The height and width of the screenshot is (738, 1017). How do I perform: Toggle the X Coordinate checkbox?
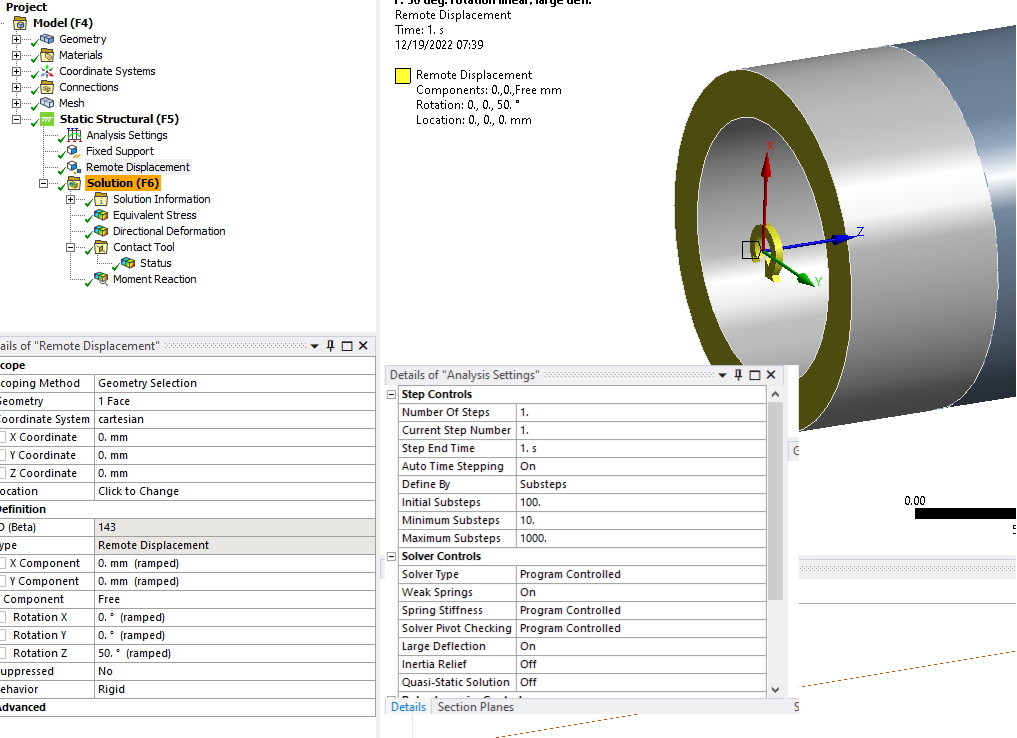[x=3, y=437]
